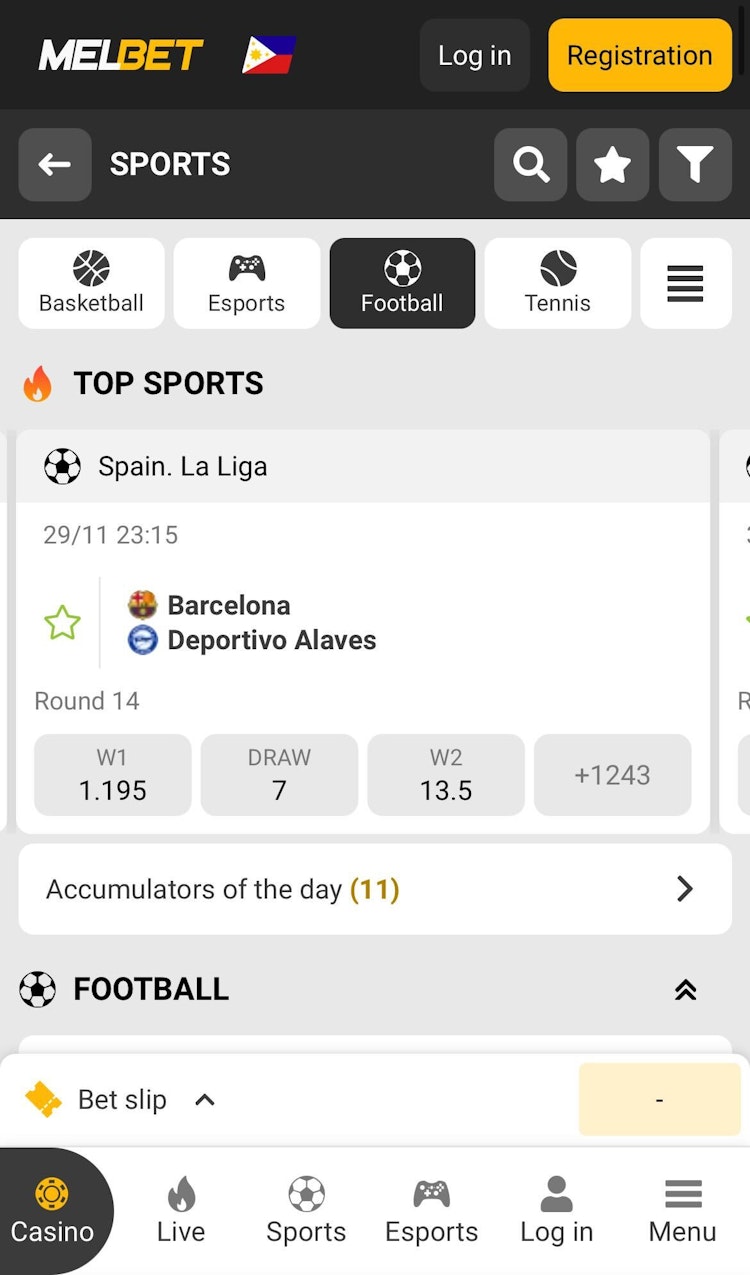Open favorites with the star button
The height and width of the screenshot is (1275, 750).
[x=612, y=165]
